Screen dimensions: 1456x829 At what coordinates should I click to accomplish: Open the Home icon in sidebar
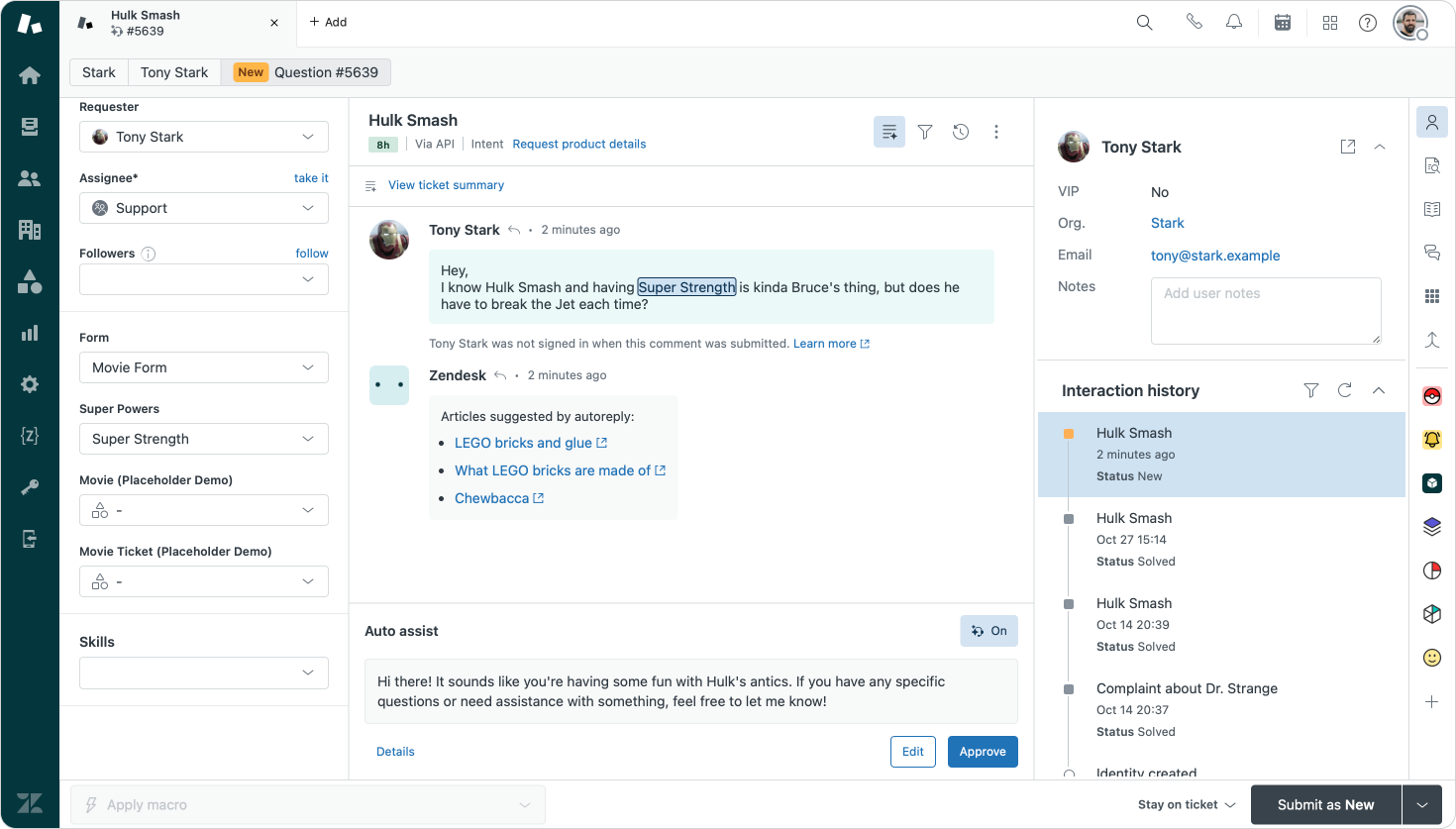pyautogui.click(x=30, y=75)
